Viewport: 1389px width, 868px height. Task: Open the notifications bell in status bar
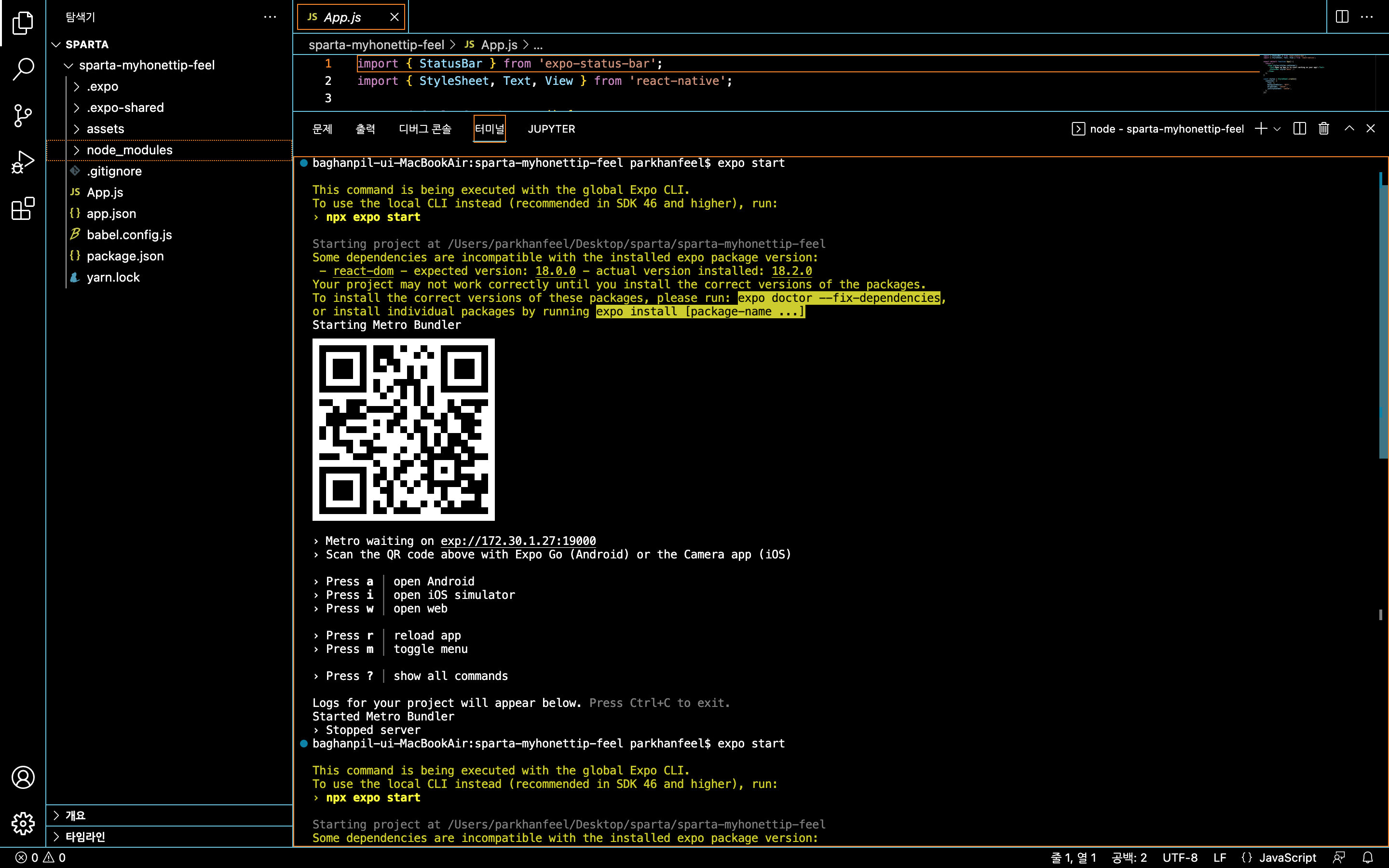1368,858
